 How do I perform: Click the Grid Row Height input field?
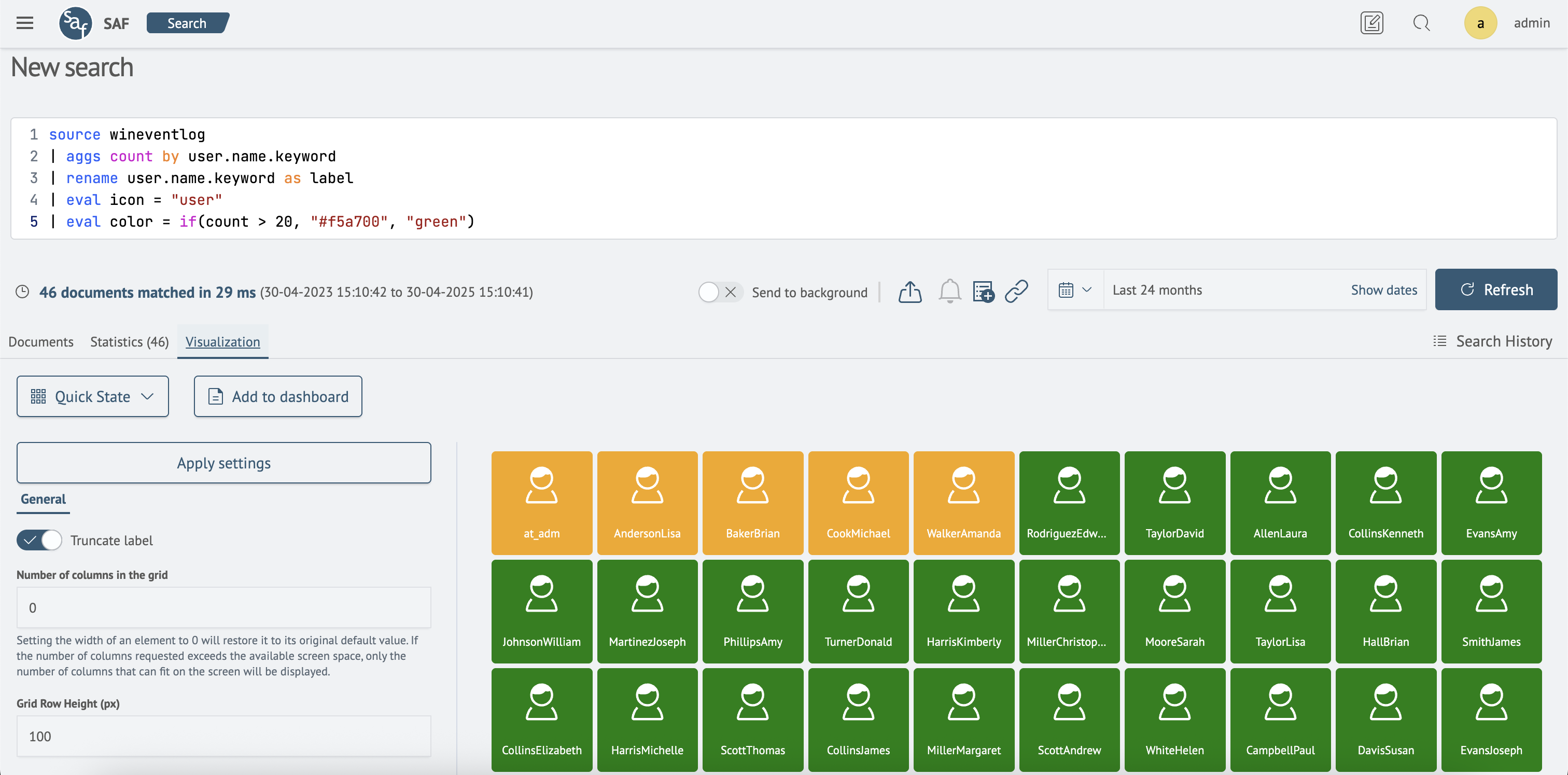point(223,736)
